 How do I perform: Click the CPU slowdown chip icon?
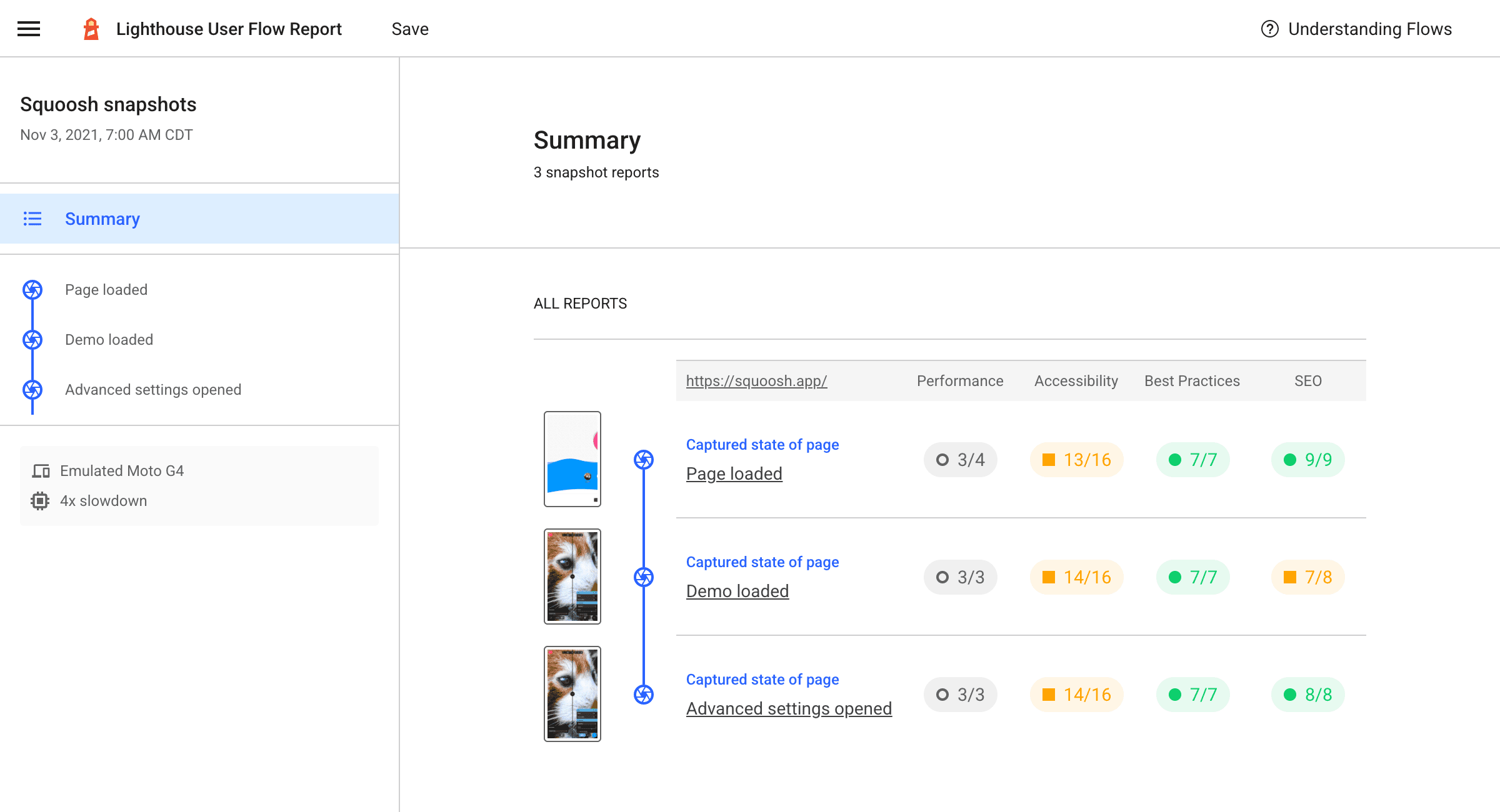pyautogui.click(x=40, y=500)
